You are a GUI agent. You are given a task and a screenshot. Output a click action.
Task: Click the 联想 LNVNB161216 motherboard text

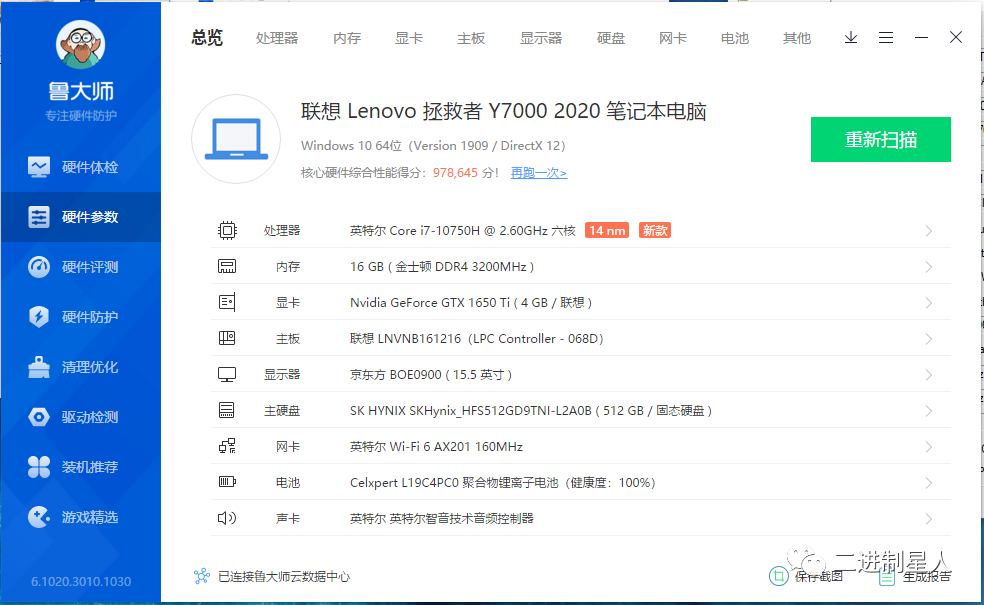click(476, 338)
